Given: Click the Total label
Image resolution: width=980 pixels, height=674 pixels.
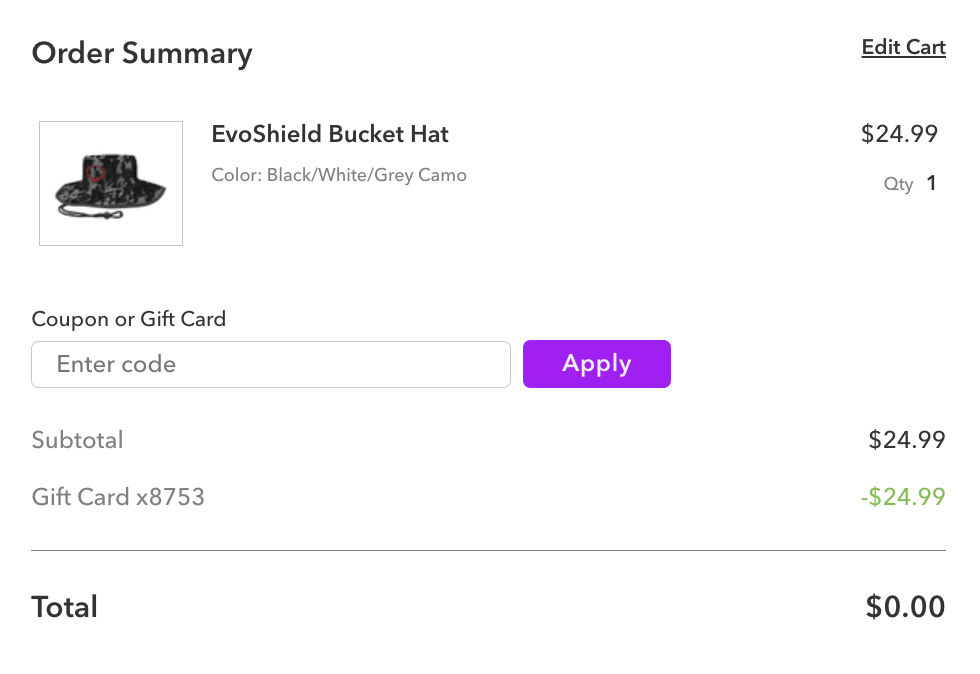Looking at the screenshot, I should click(x=64, y=607).
